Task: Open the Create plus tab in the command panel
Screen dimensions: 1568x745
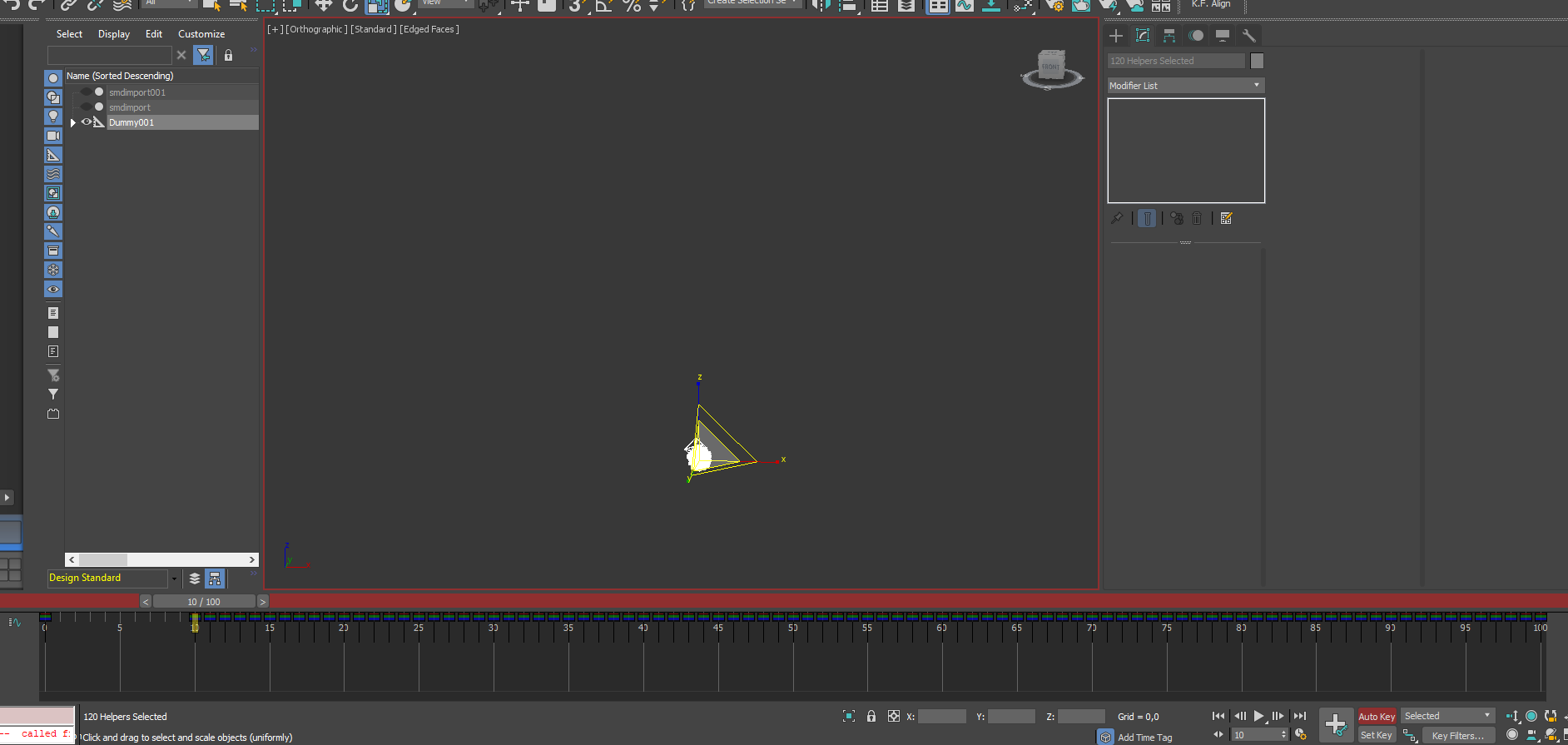Action: coord(1116,36)
